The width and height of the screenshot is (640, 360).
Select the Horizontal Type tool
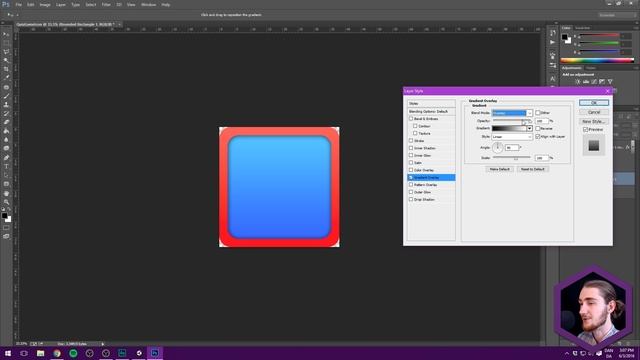click(6, 167)
